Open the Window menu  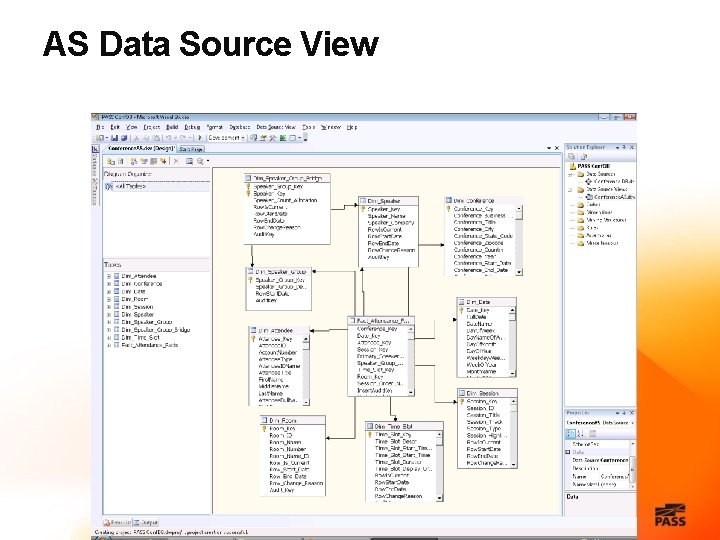tap(331, 127)
